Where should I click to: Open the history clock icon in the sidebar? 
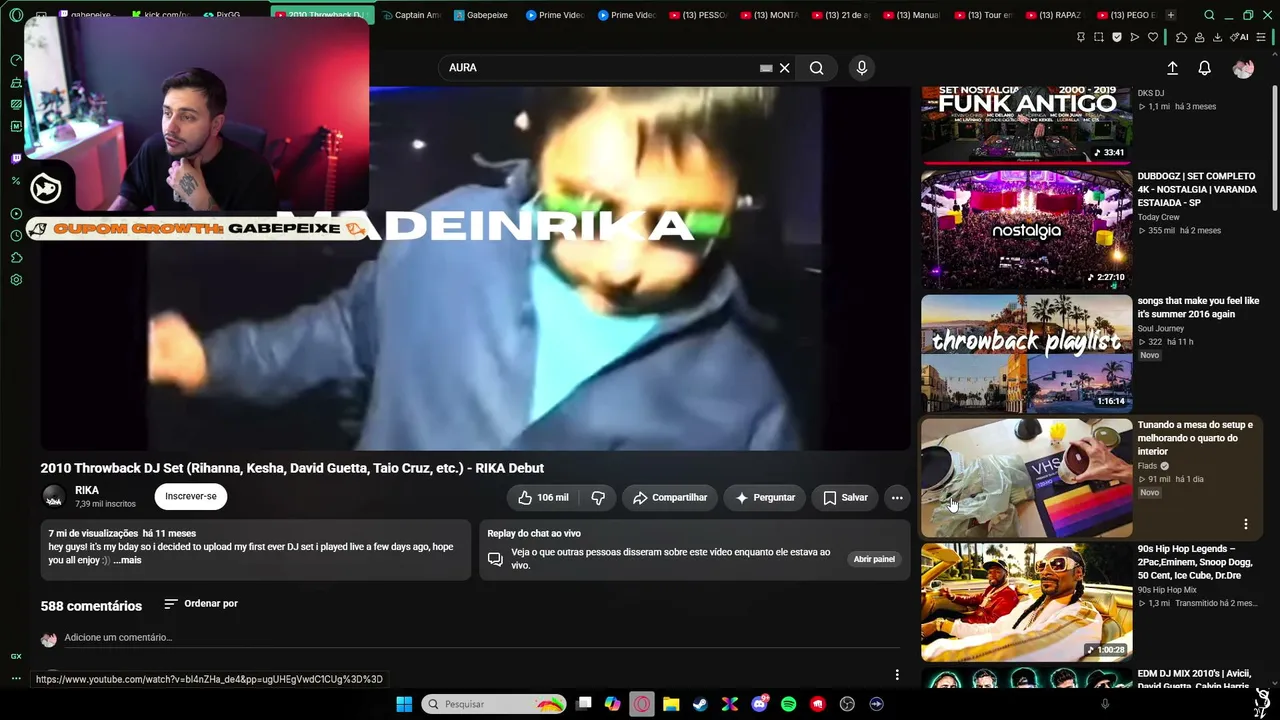click(x=16, y=236)
